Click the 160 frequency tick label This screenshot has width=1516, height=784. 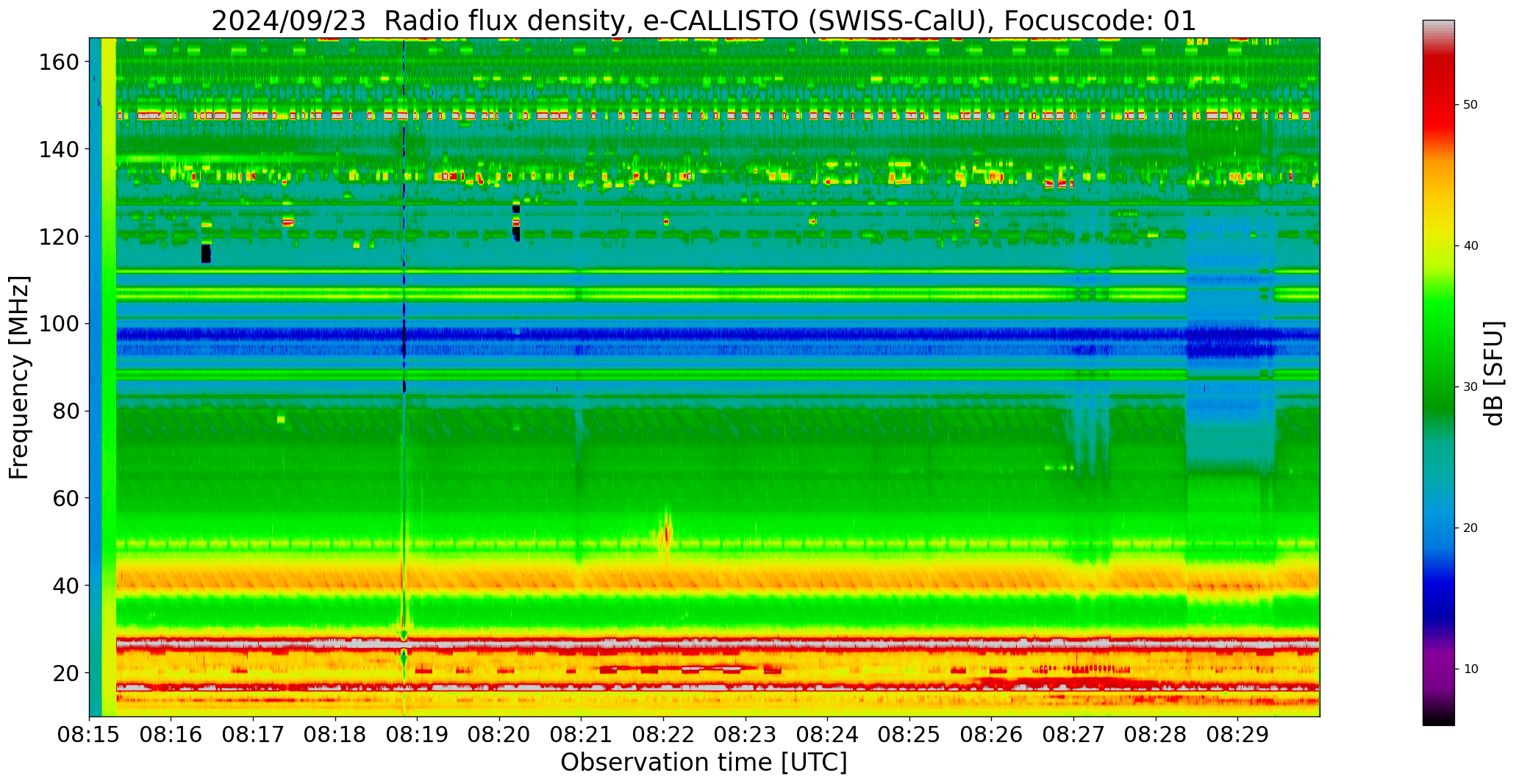(x=59, y=62)
